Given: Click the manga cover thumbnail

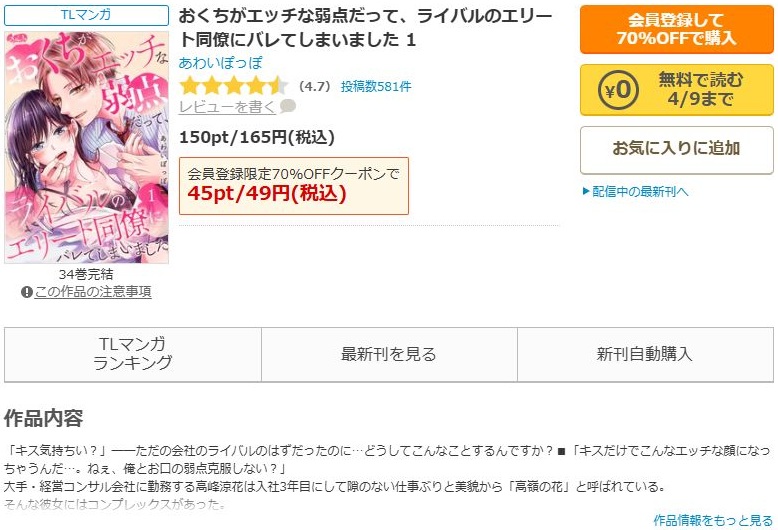Looking at the screenshot, I should click(x=86, y=147).
